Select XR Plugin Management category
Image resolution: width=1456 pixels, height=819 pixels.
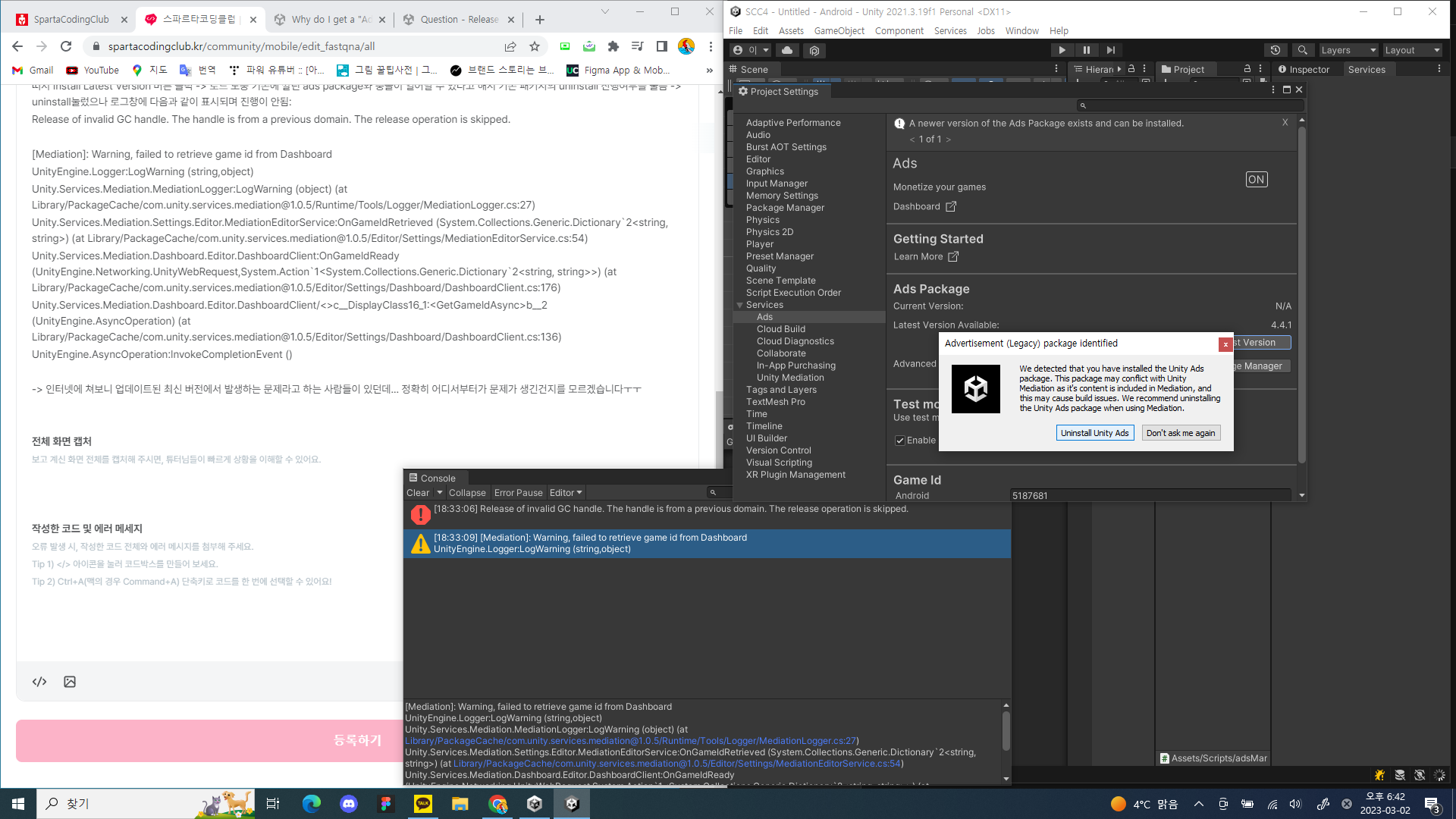pos(795,475)
